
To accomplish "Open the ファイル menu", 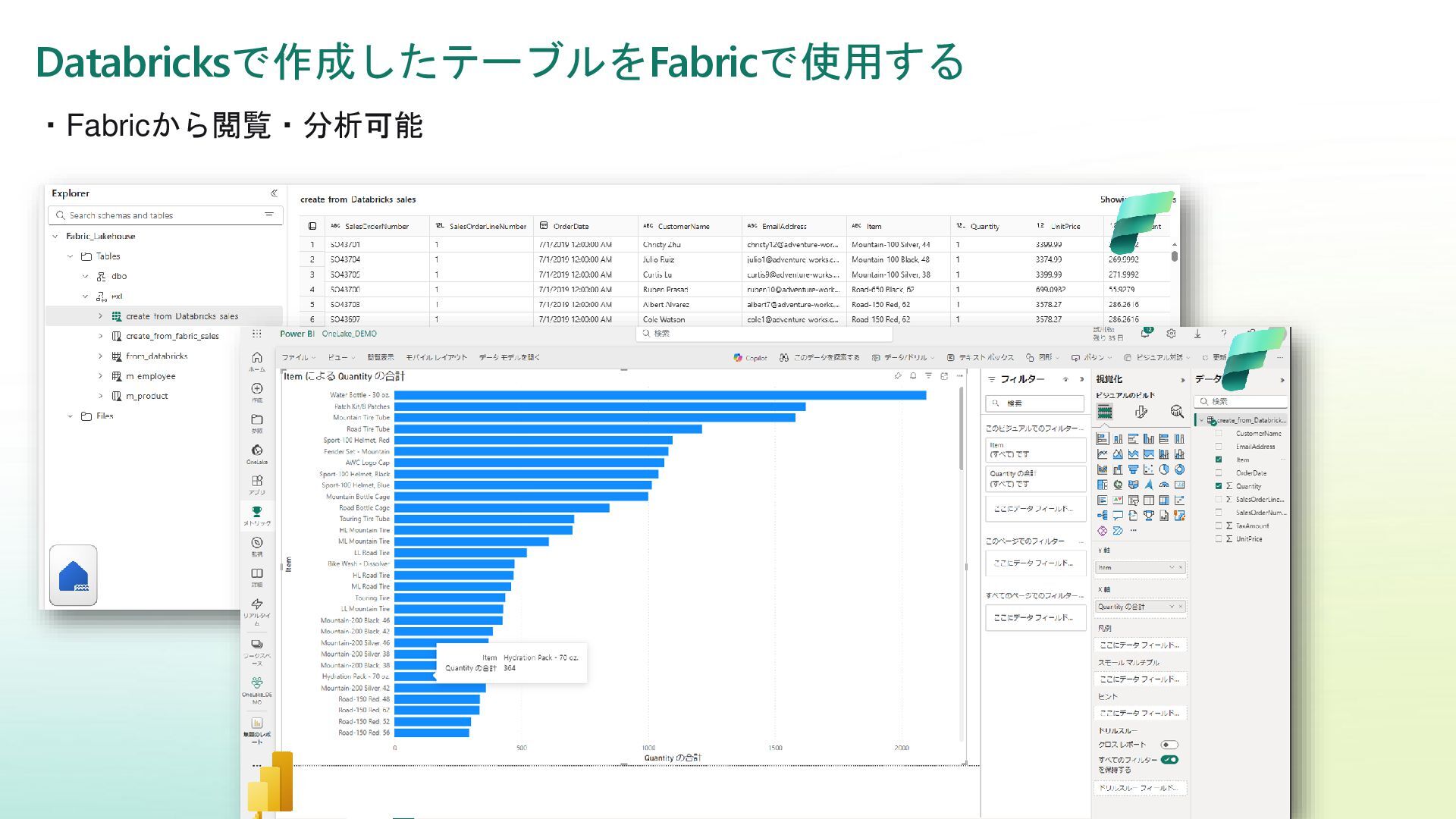I will pyautogui.click(x=295, y=358).
